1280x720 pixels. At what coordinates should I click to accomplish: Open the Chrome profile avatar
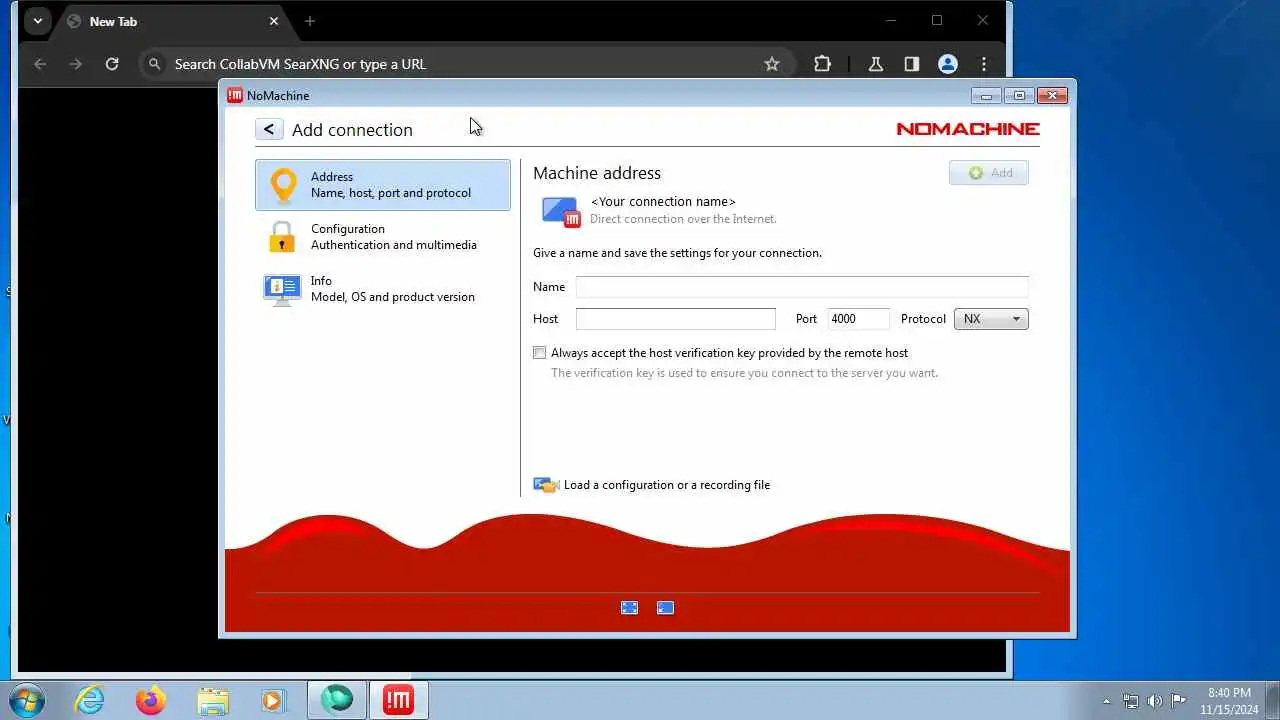pyautogui.click(x=948, y=64)
